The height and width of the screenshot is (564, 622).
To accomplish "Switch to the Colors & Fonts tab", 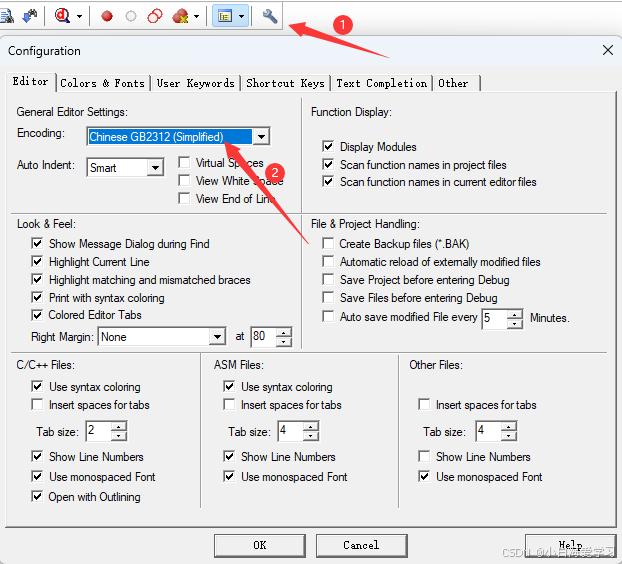I will click(102, 83).
